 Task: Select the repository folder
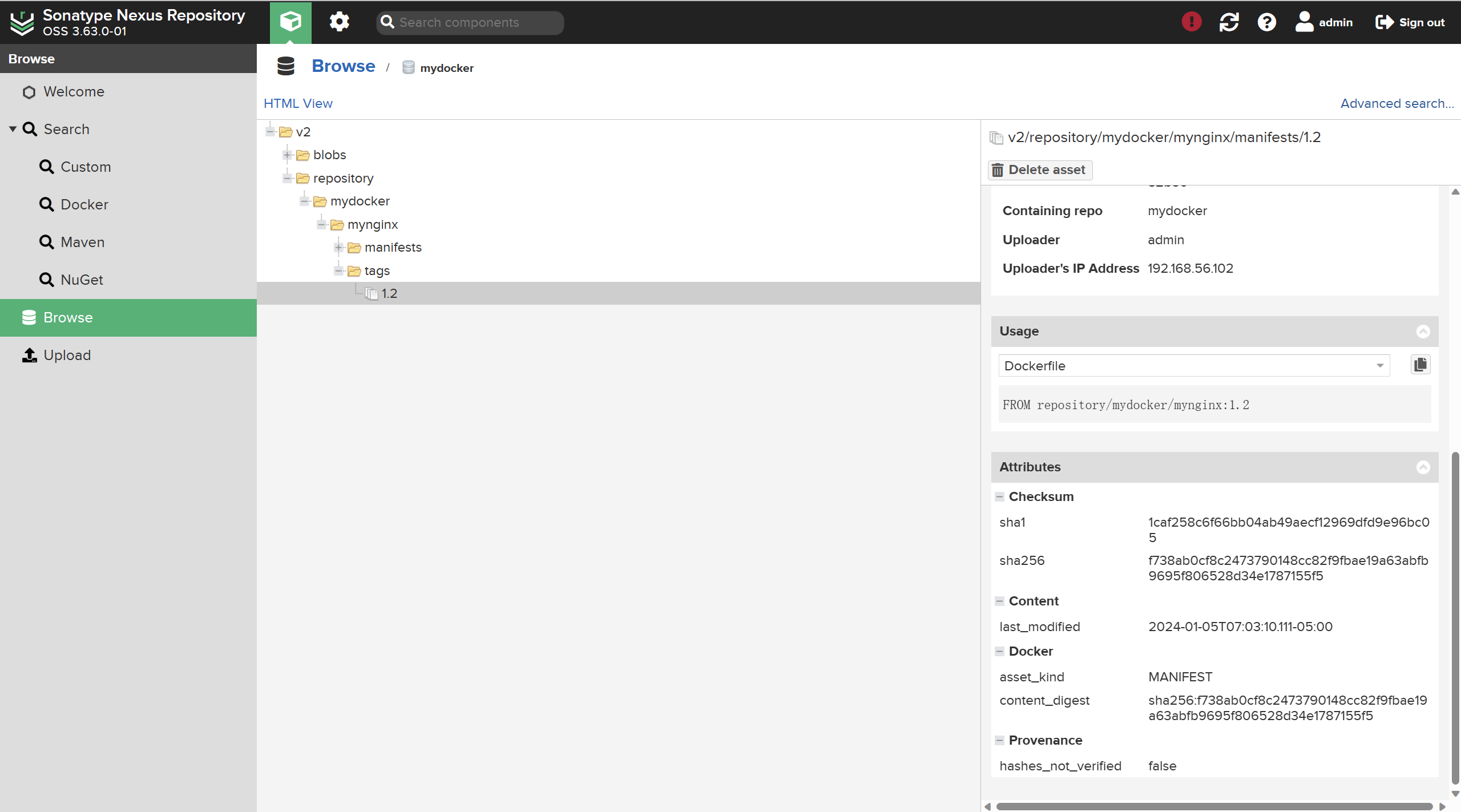pos(343,178)
